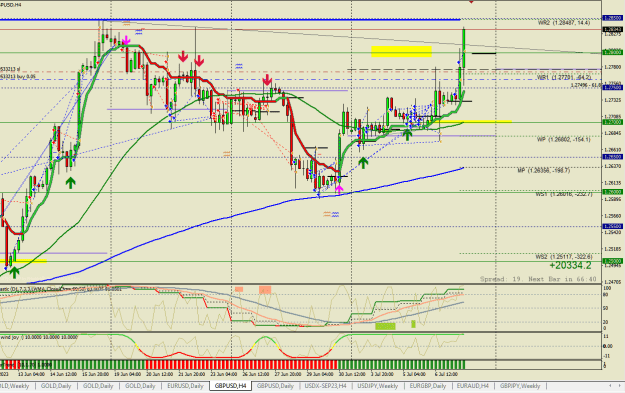The image size is (625, 393).
Task: Switch to the GBPUSD,H4 chart tab
Action: [230, 386]
